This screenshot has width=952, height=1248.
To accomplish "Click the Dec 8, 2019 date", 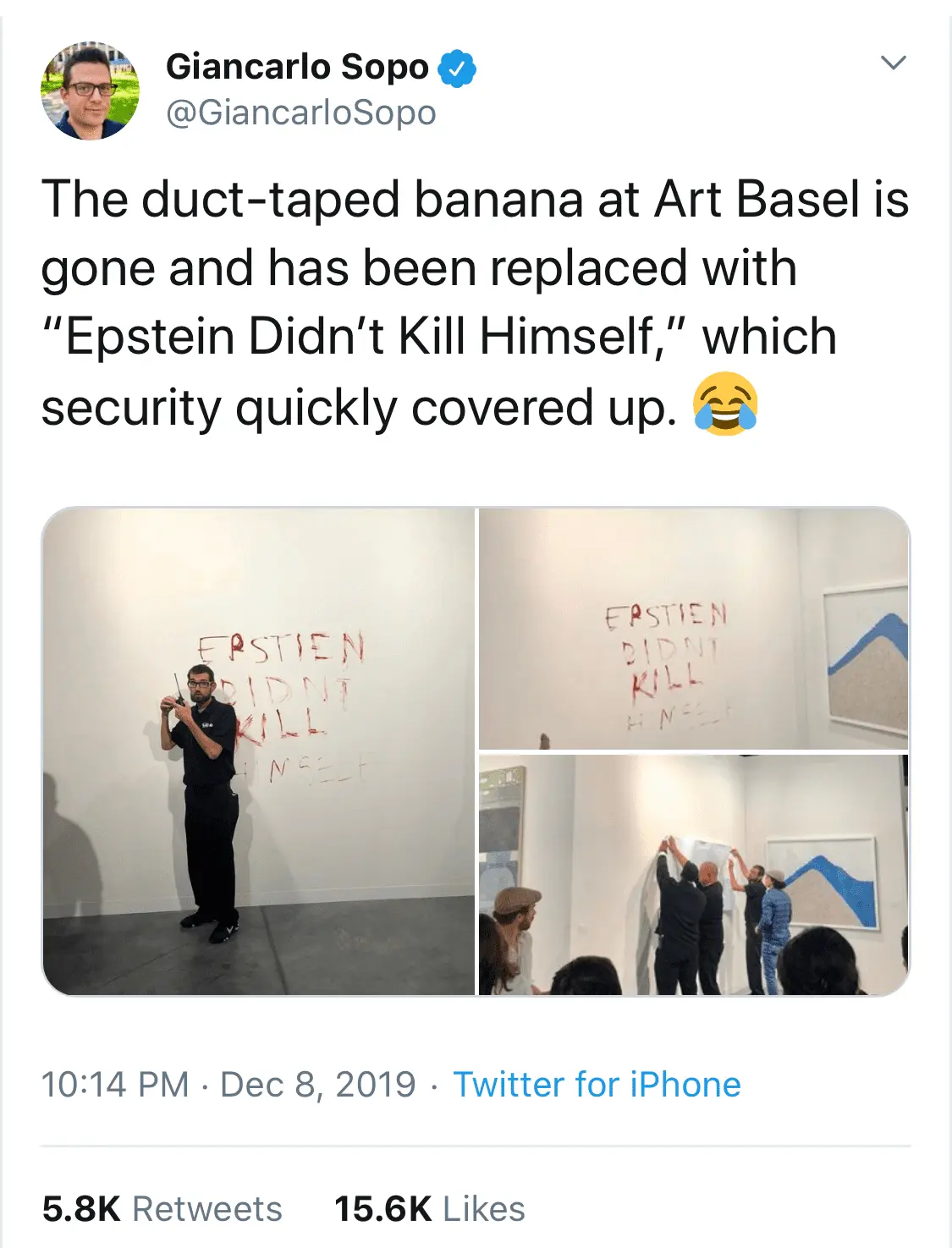I will (317, 1084).
